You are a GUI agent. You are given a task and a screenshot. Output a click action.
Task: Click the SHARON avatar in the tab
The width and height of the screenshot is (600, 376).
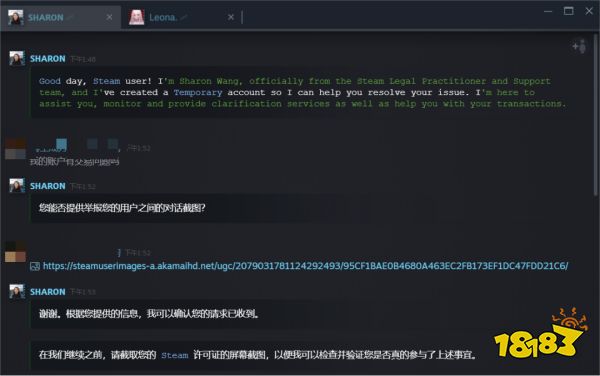[x=16, y=18]
